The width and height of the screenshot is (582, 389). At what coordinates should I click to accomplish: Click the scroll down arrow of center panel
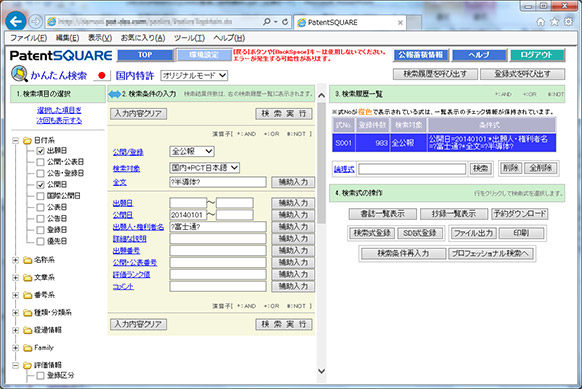click(x=321, y=371)
